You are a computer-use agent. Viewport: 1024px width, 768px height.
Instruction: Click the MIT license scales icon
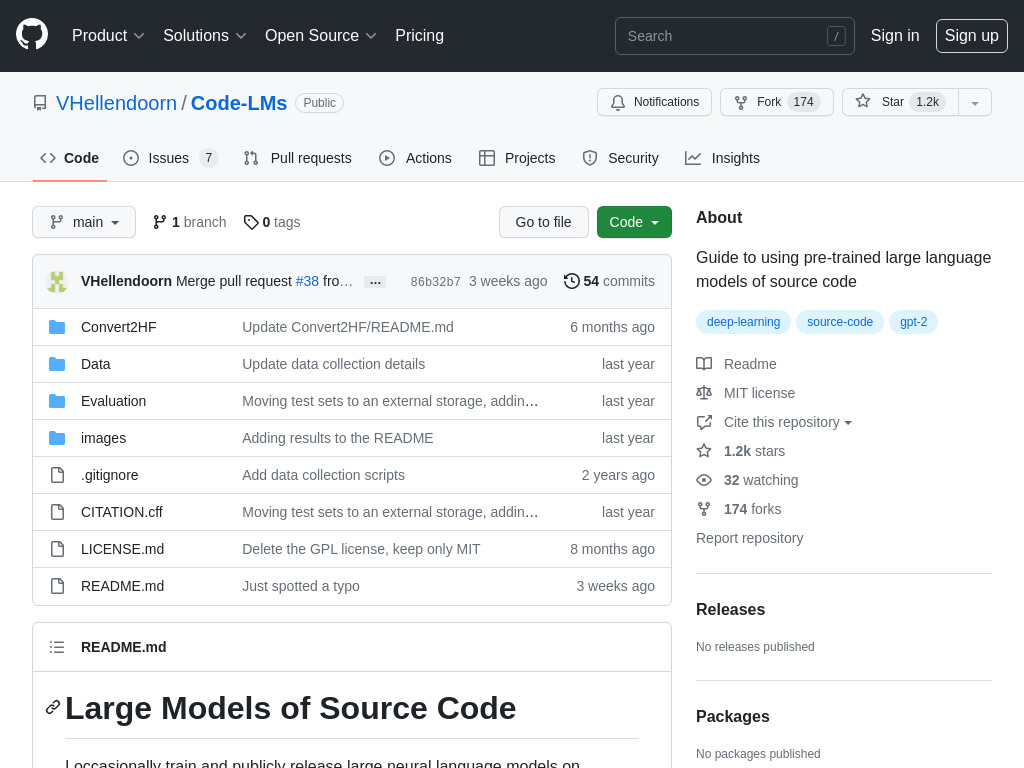click(x=704, y=393)
